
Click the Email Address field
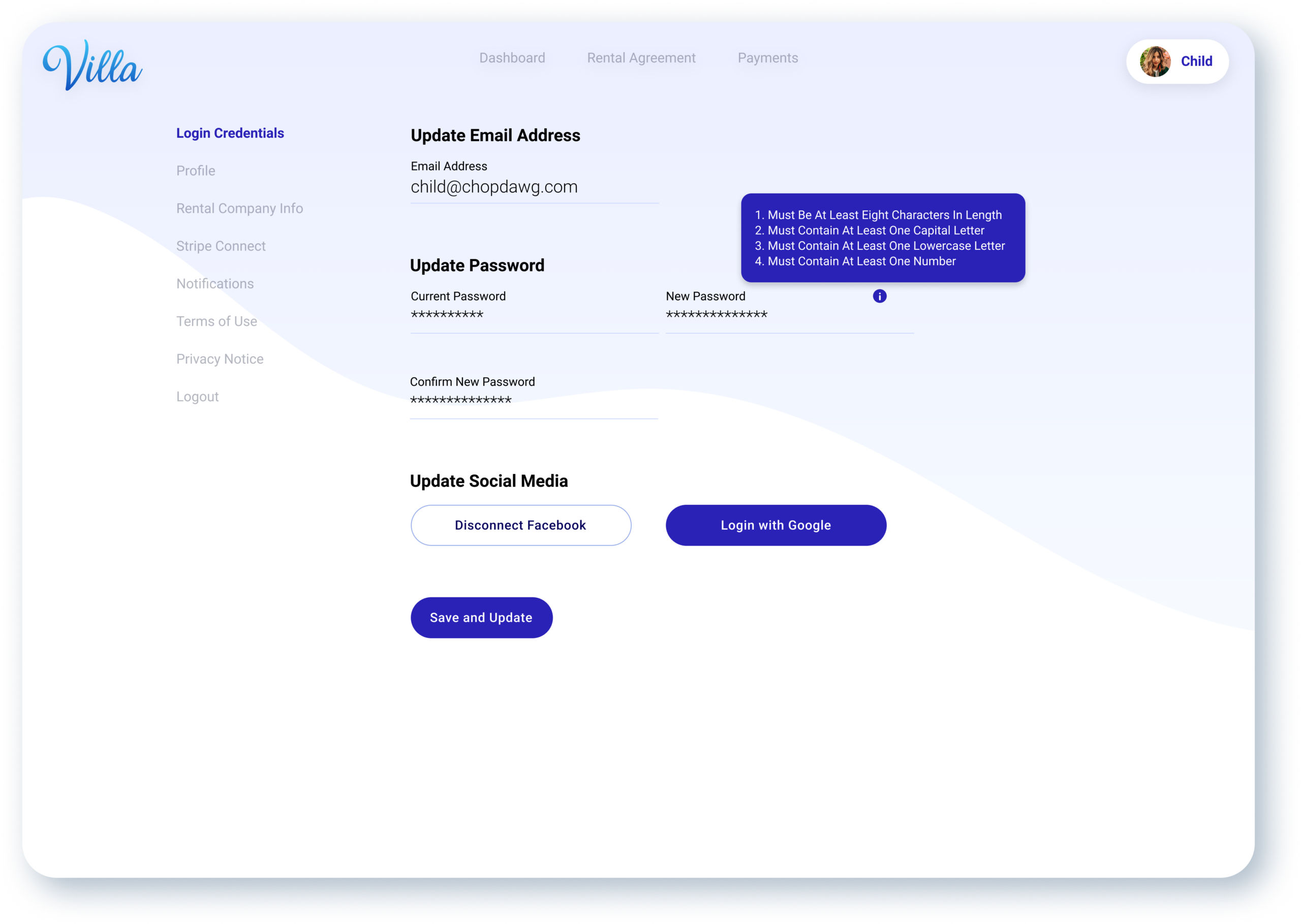pyautogui.click(x=534, y=187)
